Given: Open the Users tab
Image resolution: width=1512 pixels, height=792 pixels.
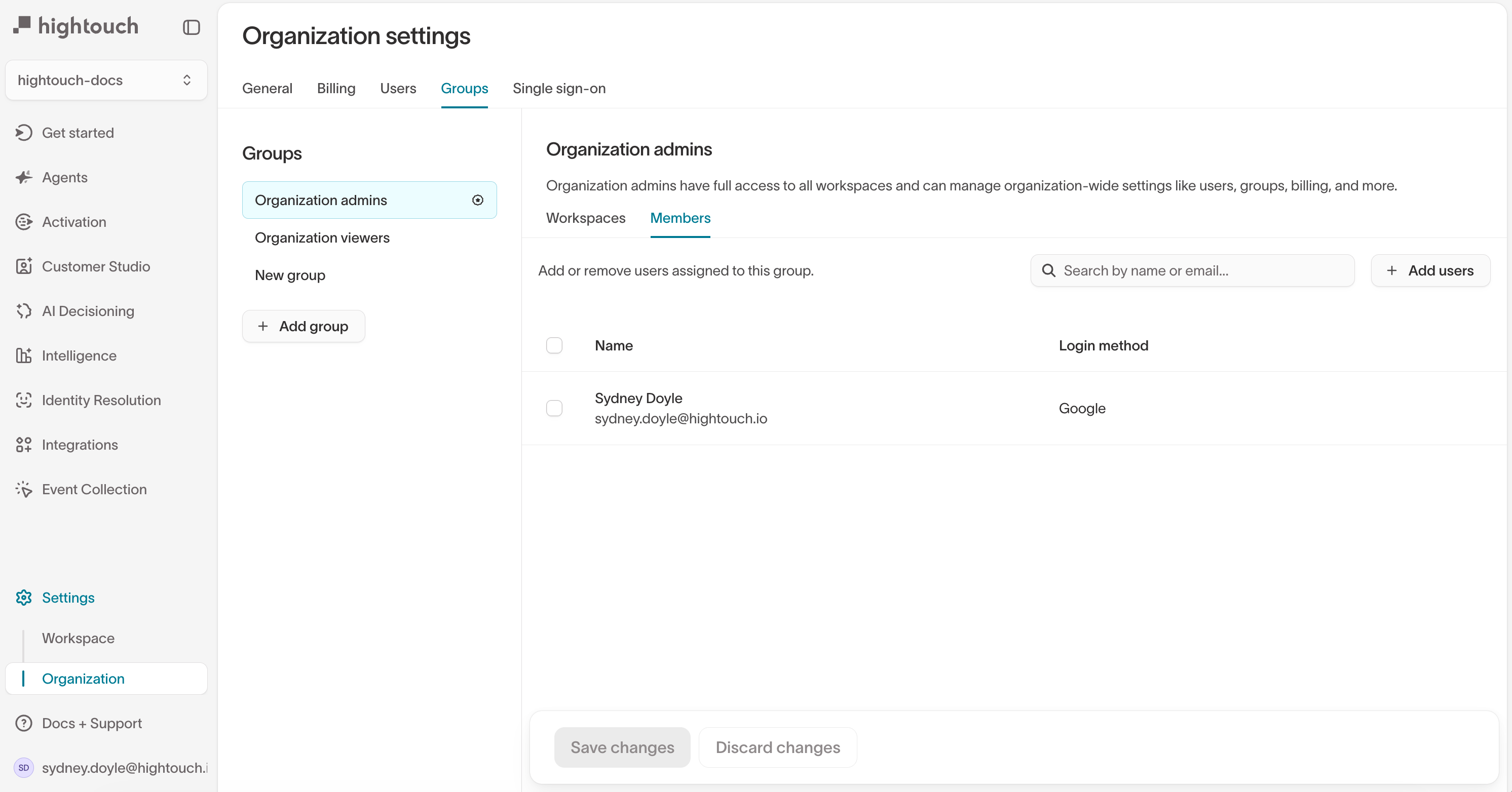Looking at the screenshot, I should (x=398, y=88).
